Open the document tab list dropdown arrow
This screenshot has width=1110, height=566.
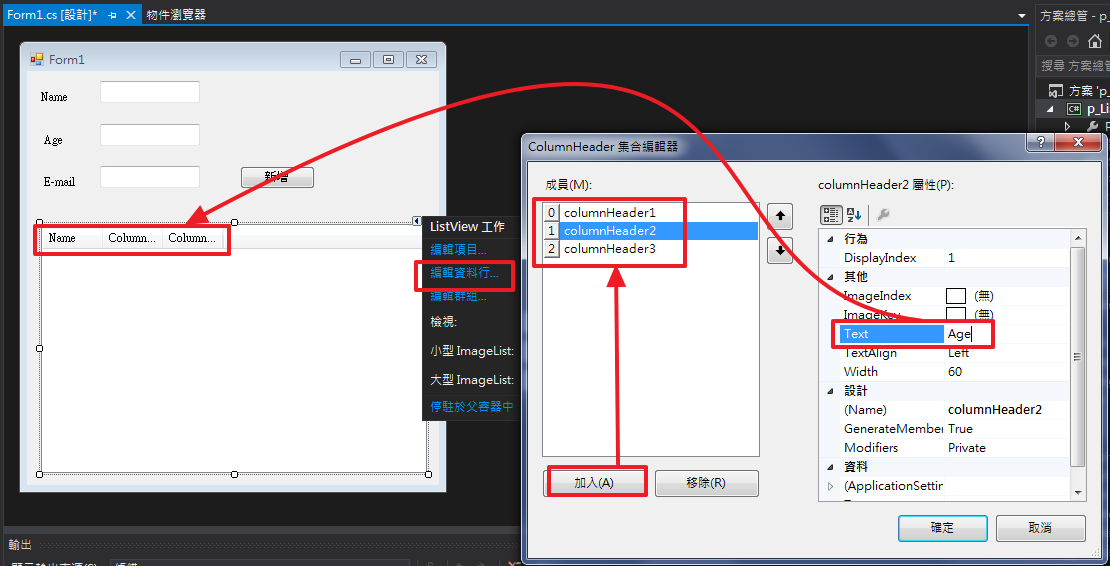click(1021, 16)
